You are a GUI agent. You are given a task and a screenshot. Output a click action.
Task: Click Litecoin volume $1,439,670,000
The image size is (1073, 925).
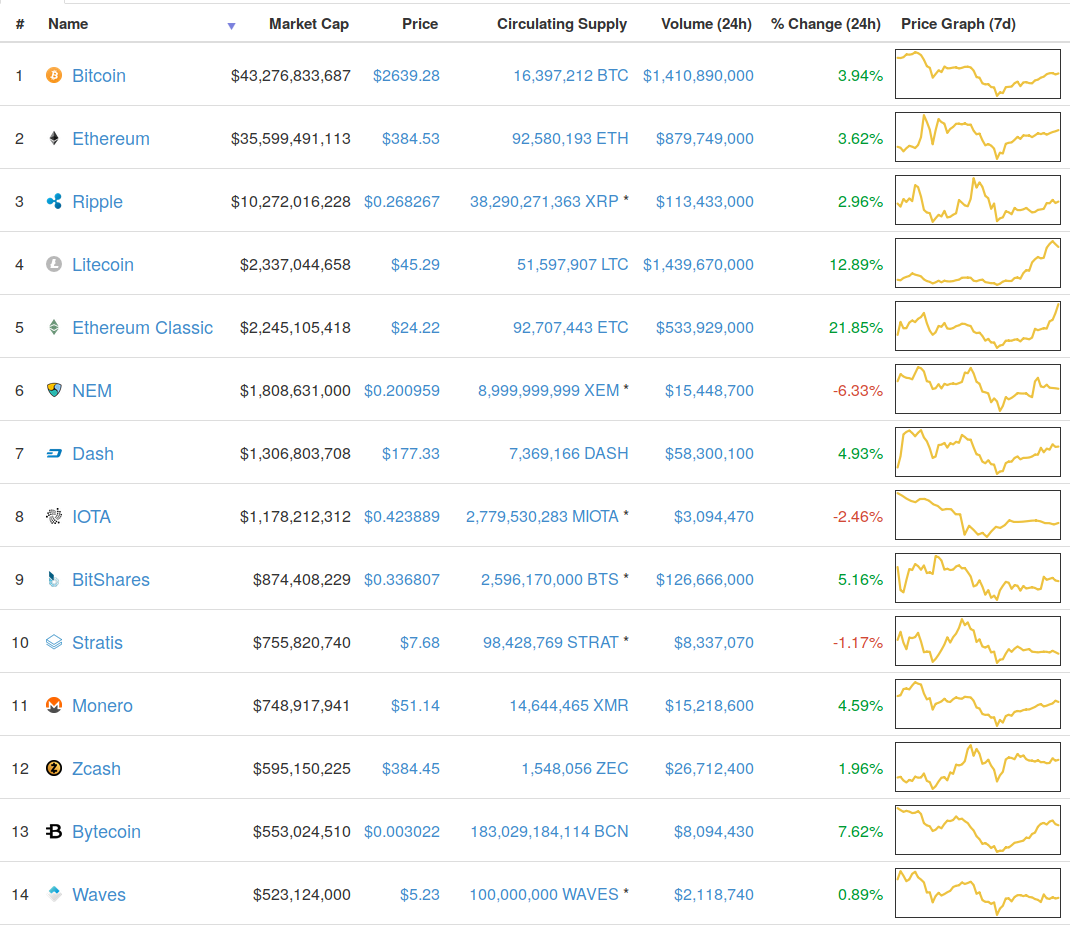pyautogui.click(x=698, y=264)
